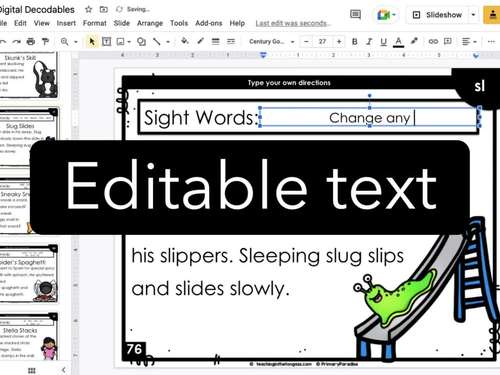Open the 'Last edit was seconds' link

pyautogui.click(x=293, y=23)
